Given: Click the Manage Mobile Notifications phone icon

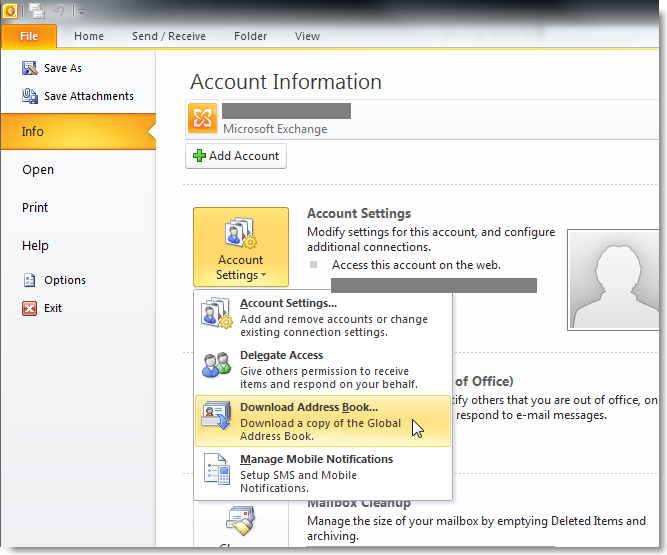Looking at the screenshot, I should [217, 469].
